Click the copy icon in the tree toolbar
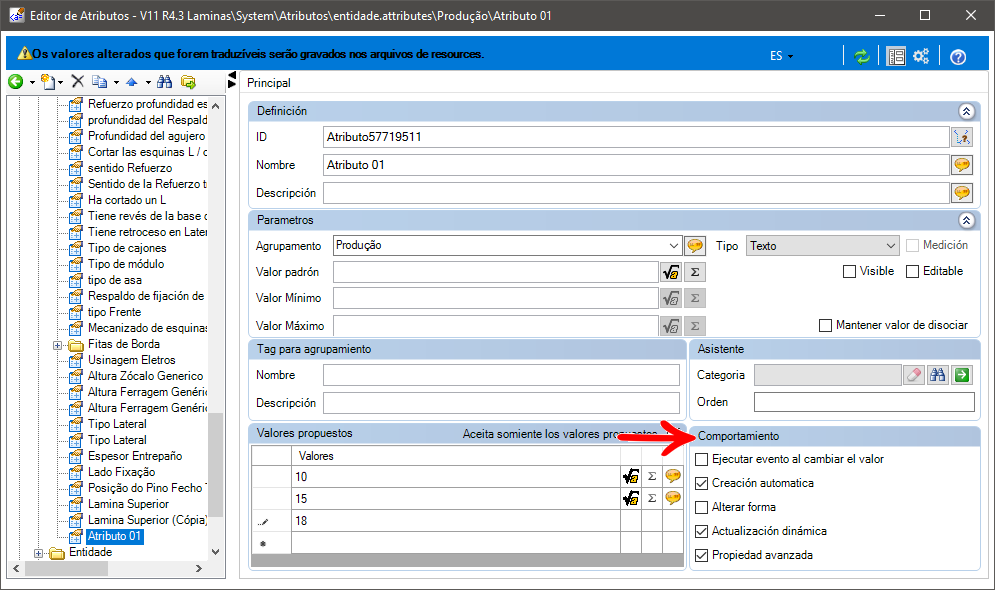This screenshot has width=995, height=590. [x=100, y=81]
